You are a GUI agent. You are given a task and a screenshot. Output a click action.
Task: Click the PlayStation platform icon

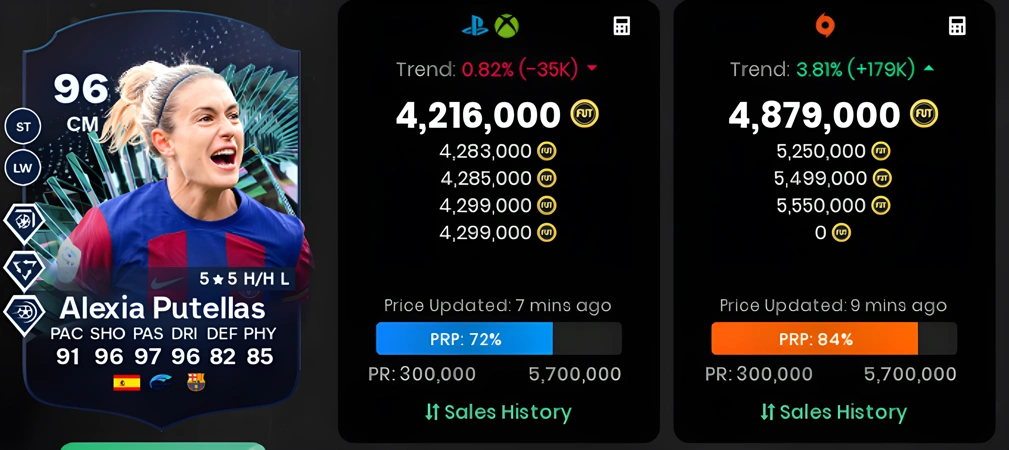coord(475,26)
